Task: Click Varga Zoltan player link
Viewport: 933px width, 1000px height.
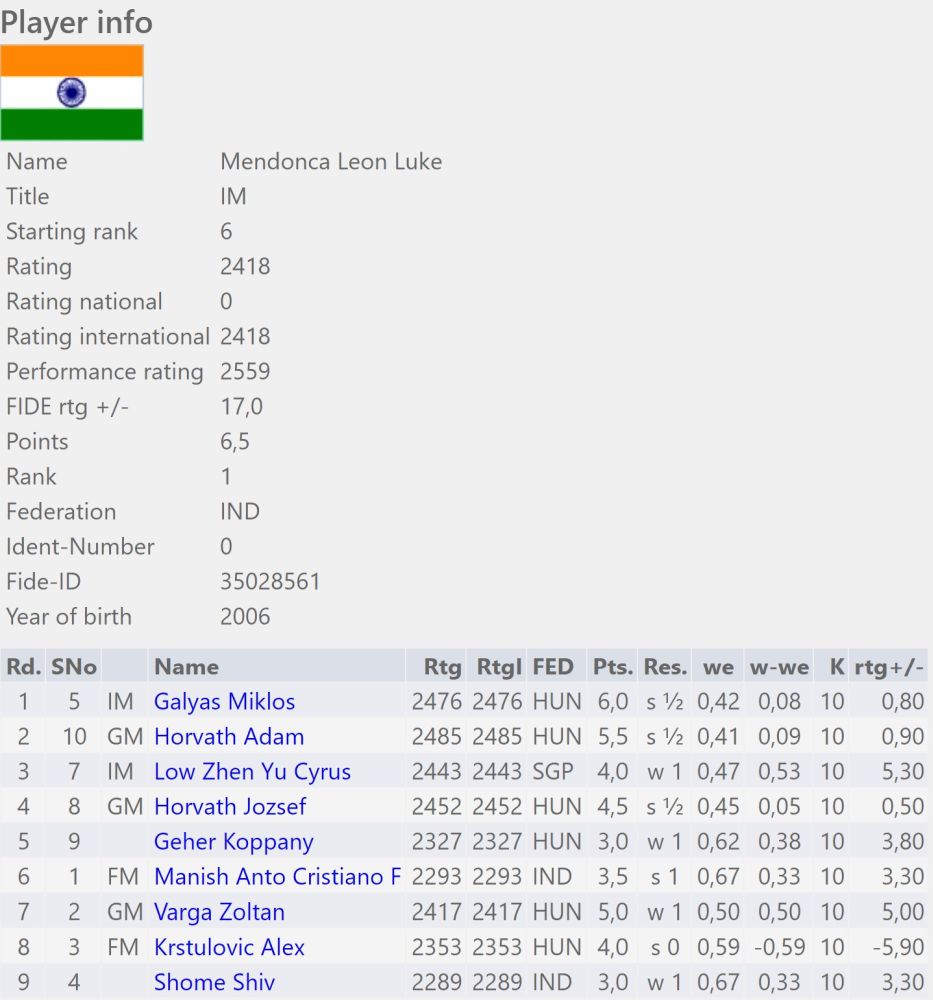Action: (x=219, y=912)
